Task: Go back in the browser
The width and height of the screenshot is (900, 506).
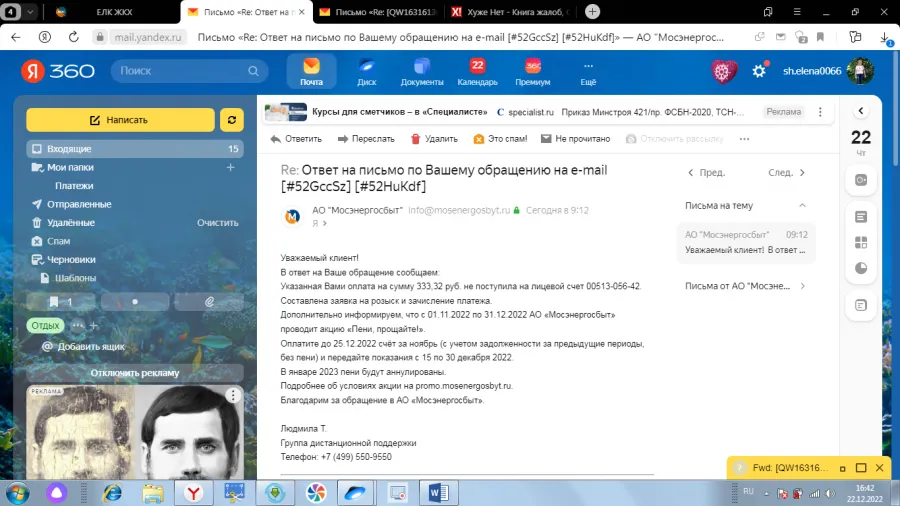Action: [x=16, y=37]
